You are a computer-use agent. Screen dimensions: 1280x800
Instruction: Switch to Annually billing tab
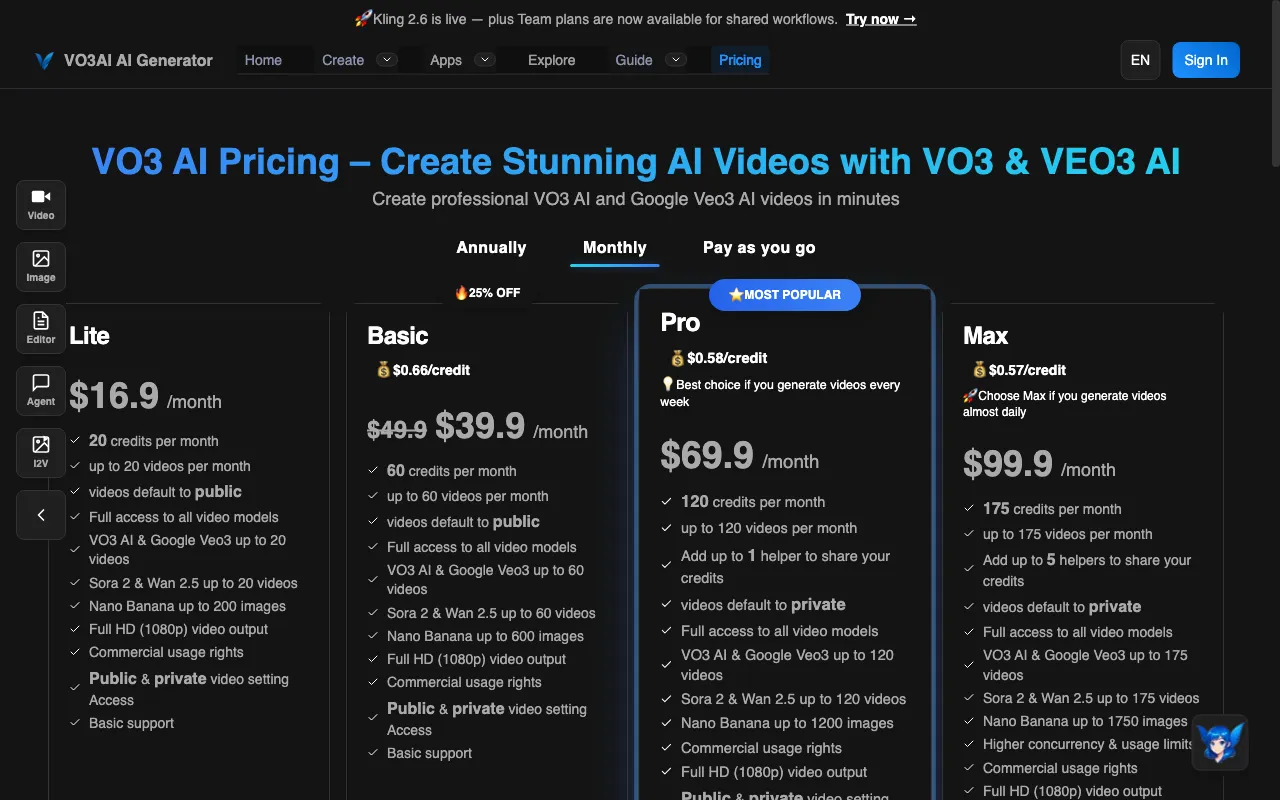(491, 247)
